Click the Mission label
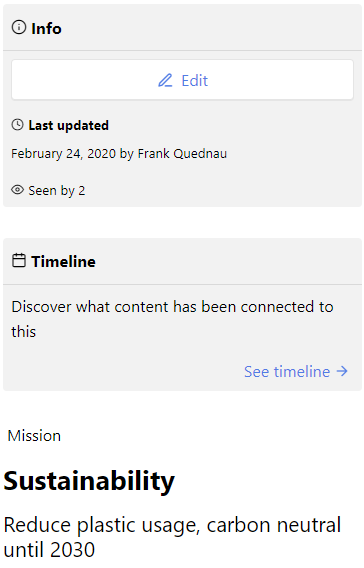Image resolution: width=364 pixels, height=568 pixels. click(34, 436)
